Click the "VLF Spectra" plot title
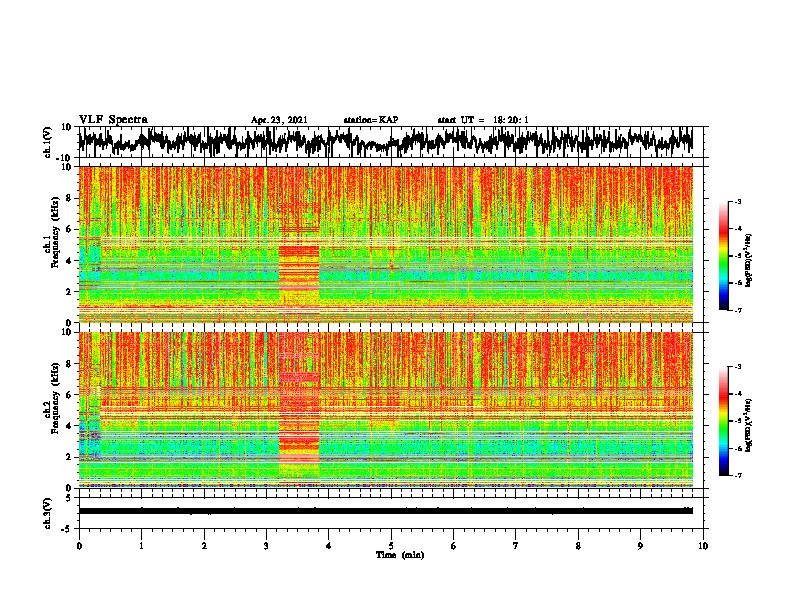Viewport: 792px width, 612px height. (113, 120)
